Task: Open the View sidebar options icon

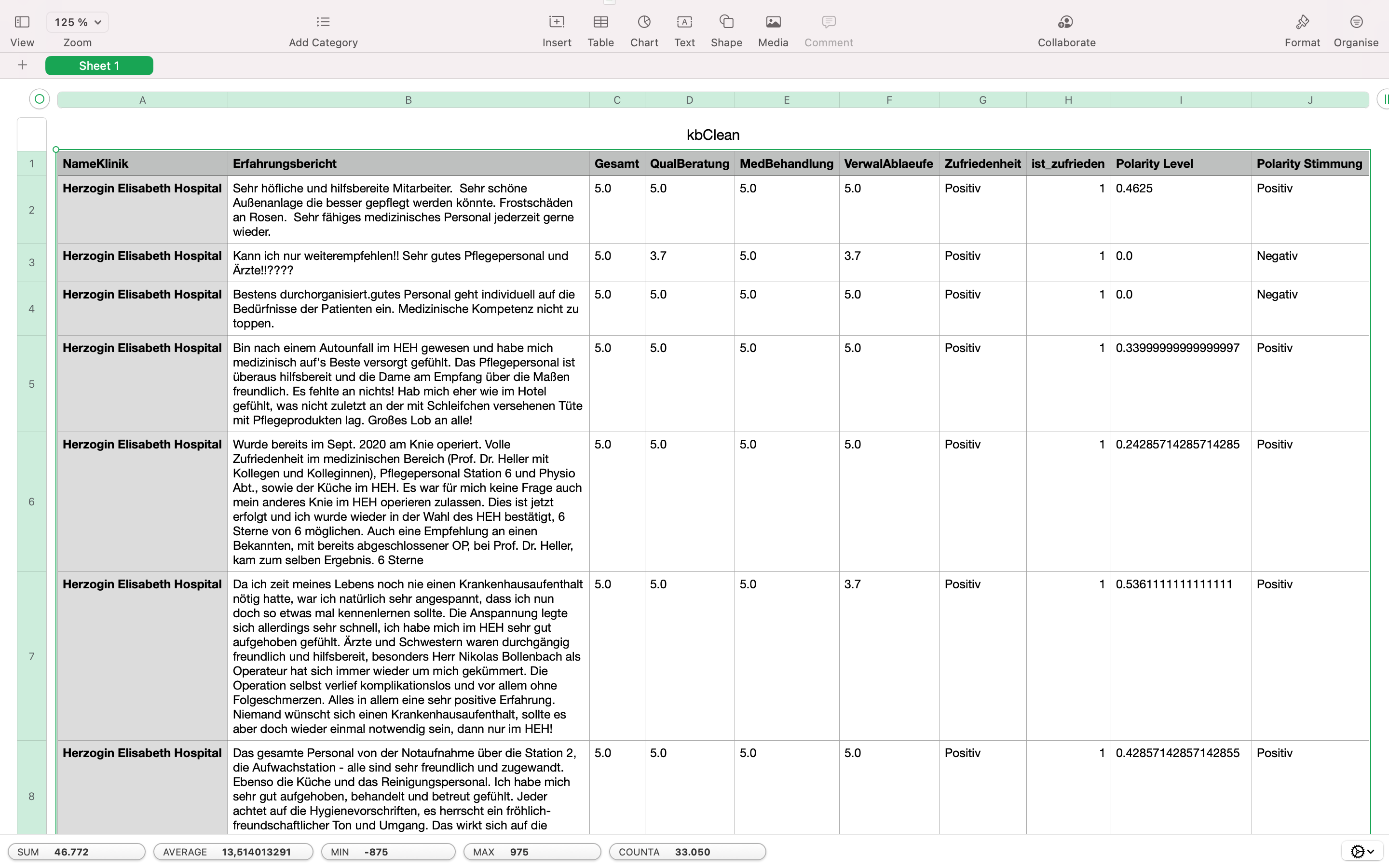Action: [22, 22]
